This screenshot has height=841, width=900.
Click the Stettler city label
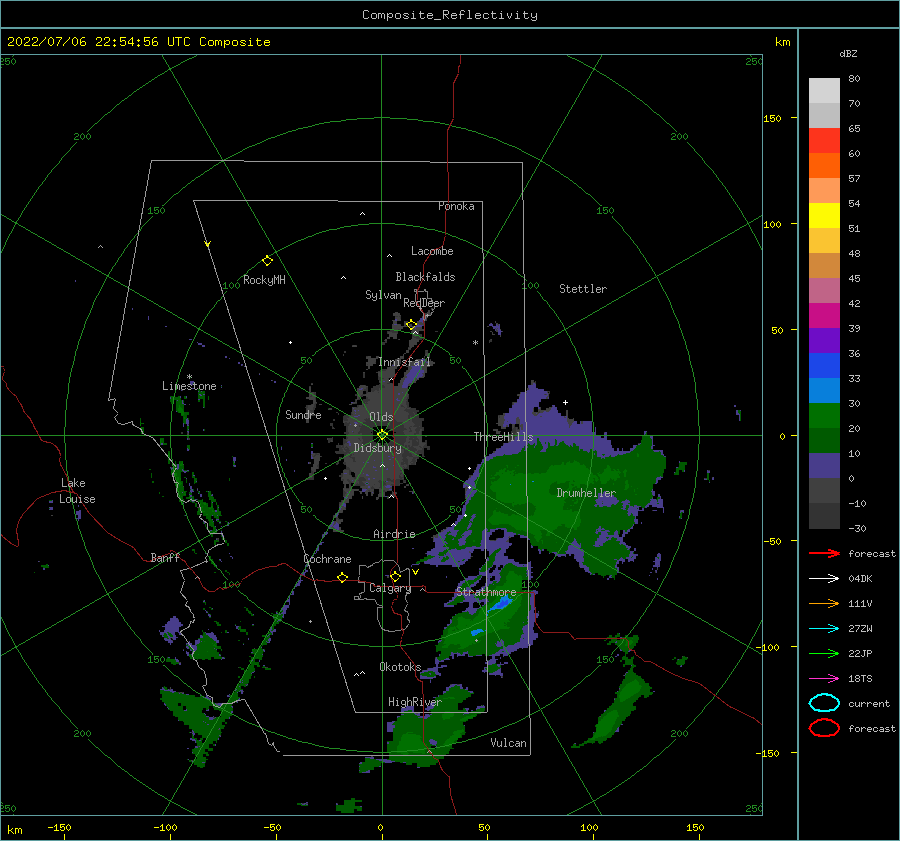[x=583, y=289]
